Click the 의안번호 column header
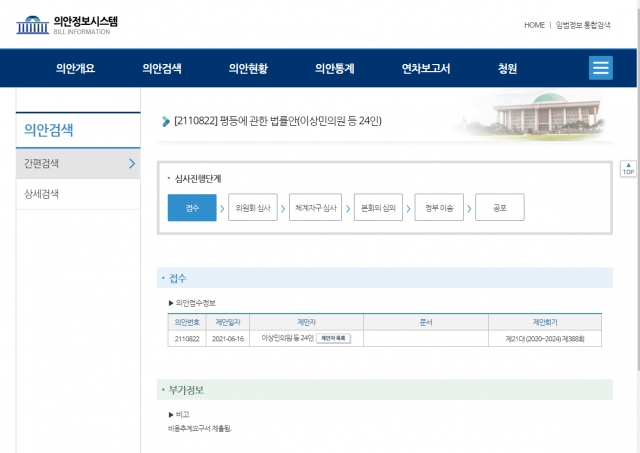 click(187, 322)
